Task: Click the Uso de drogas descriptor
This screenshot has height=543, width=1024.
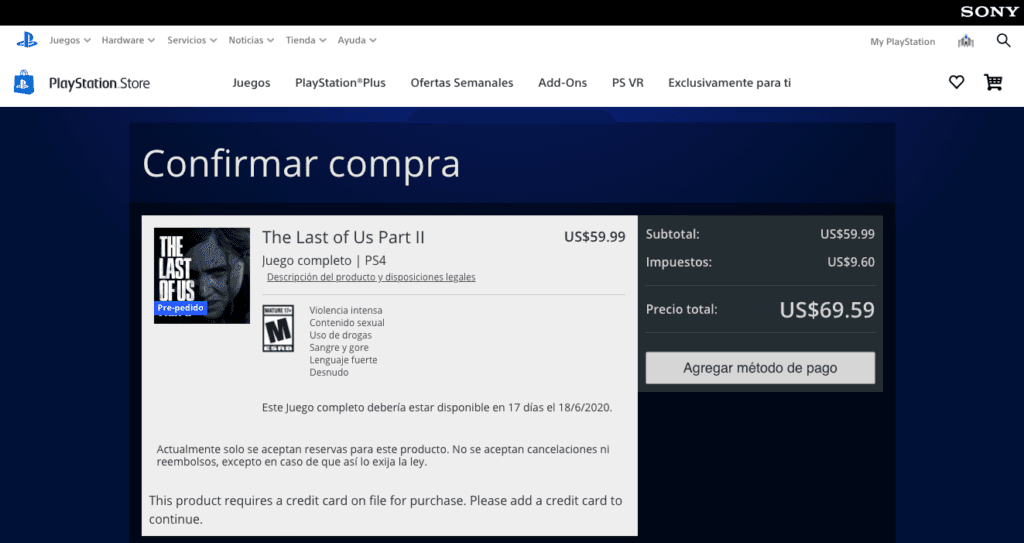Action: click(340, 335)
